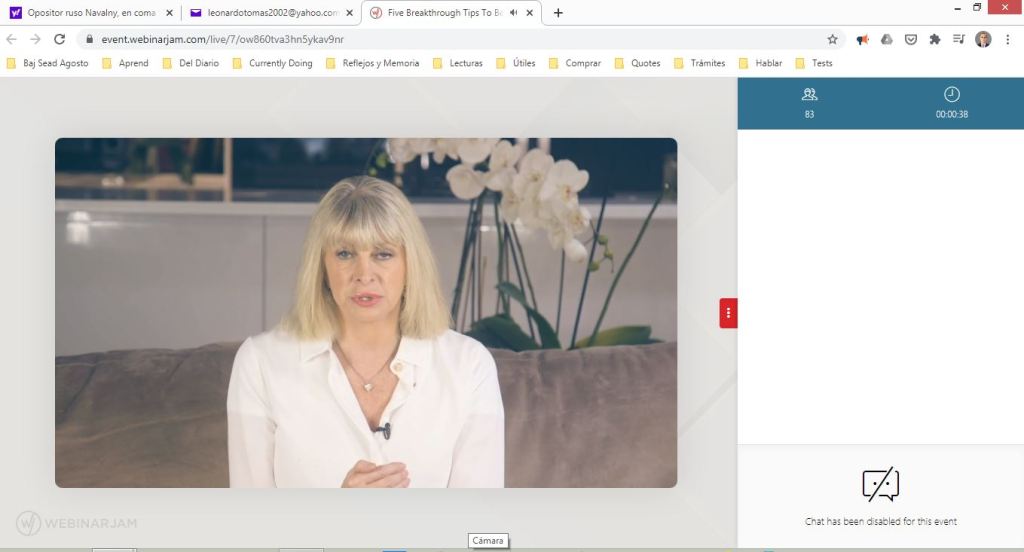Click the red sidebar collapse handle
The height and width of the screenshot is (552, 1024).
(728, 313)
